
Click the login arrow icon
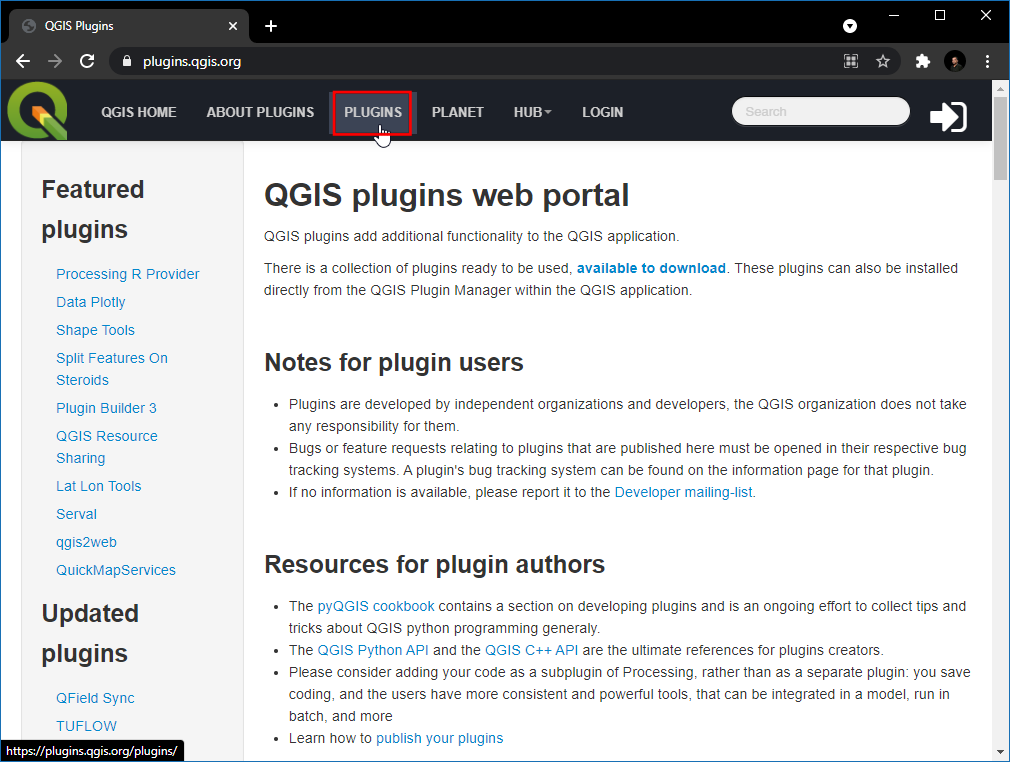coord(947,116)
